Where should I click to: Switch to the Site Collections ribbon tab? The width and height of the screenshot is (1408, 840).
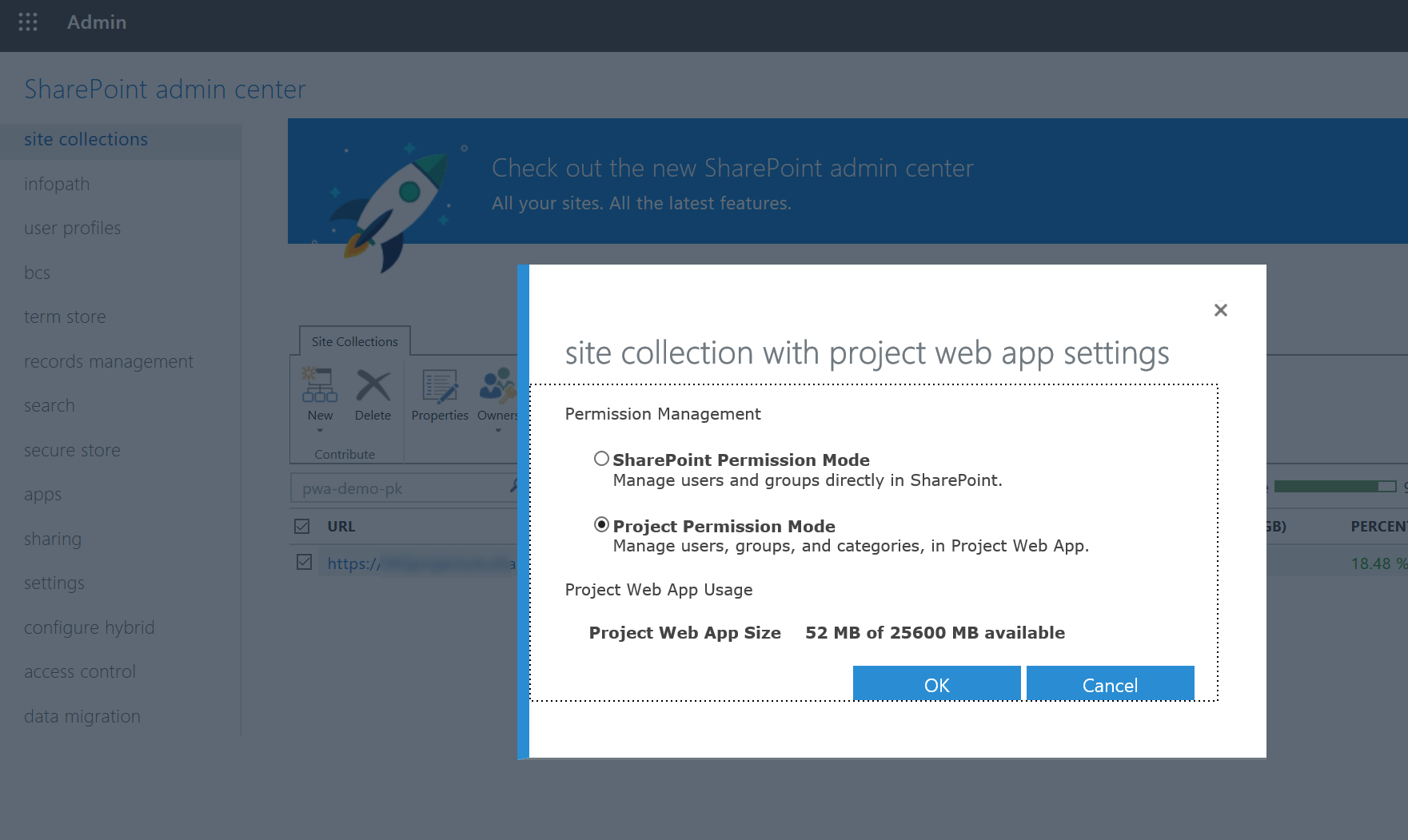click(x=355, y=341)
